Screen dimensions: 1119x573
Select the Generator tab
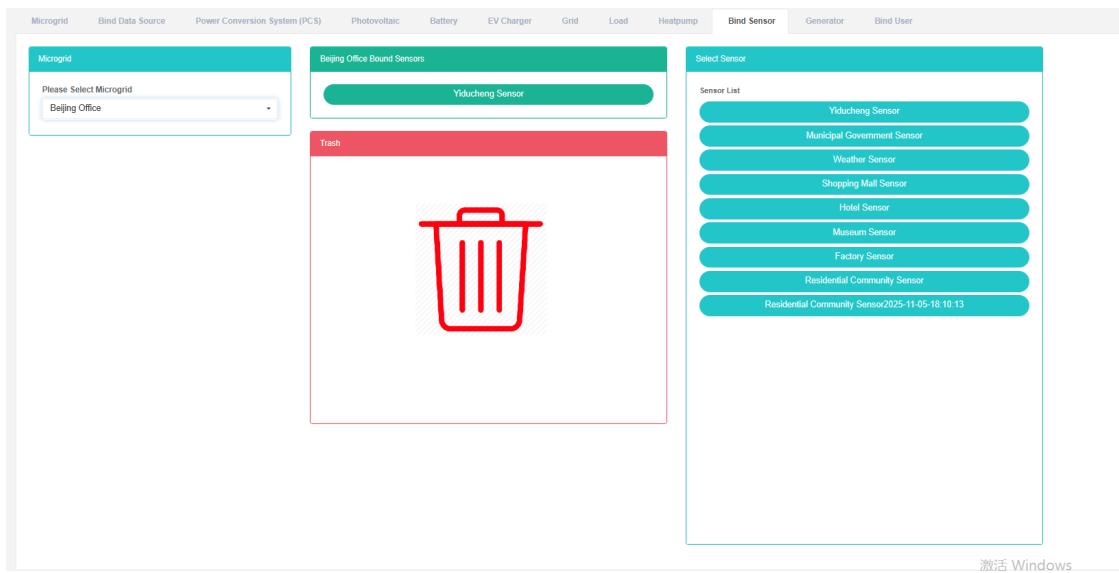point(824,21)
